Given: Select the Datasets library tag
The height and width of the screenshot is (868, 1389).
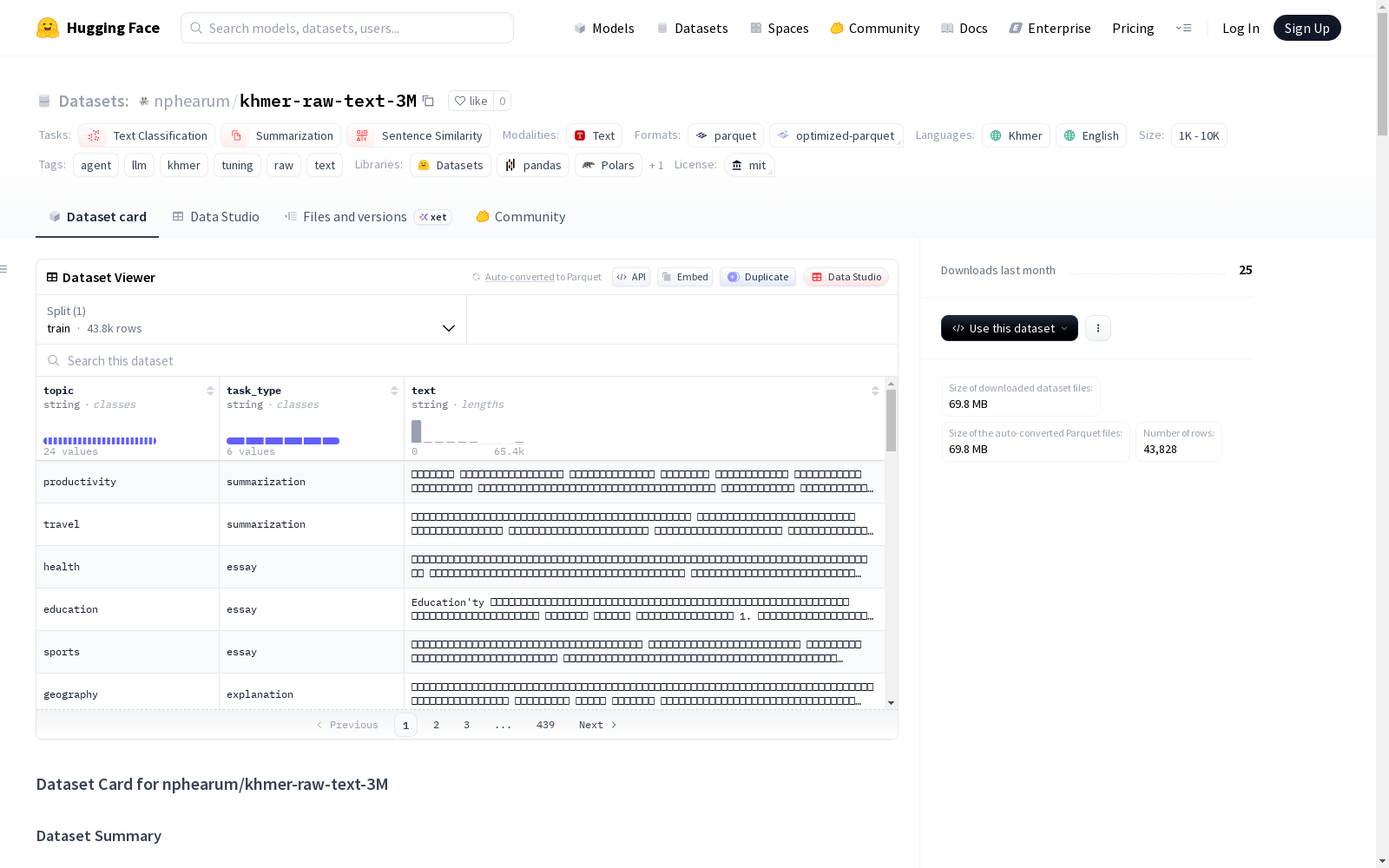Looking at the screenshot, I should 451,165.
